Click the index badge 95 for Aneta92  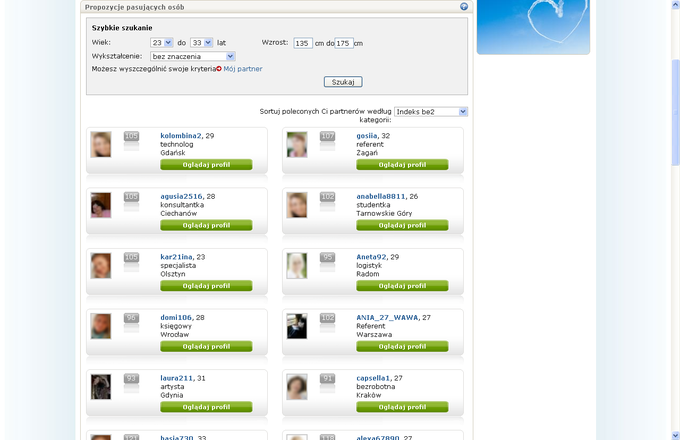pyautogui.click(x=327, y=257)
